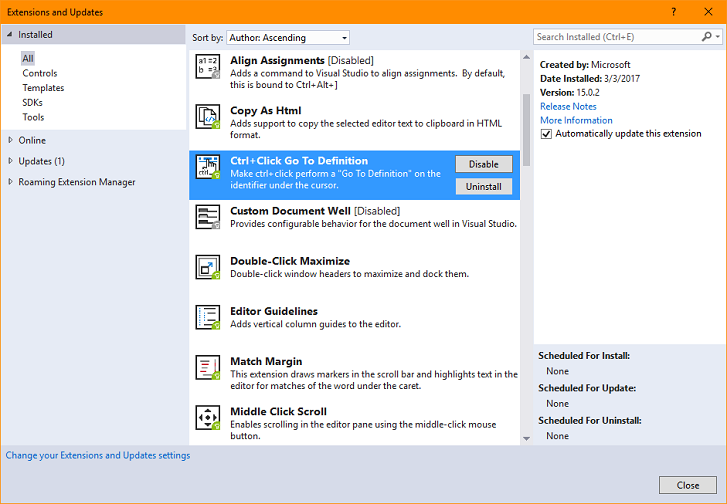Open the search options dropdown arrow
The height and width of the screenshot is (504, 727).
pyautogui.click(x=717, y=37)
